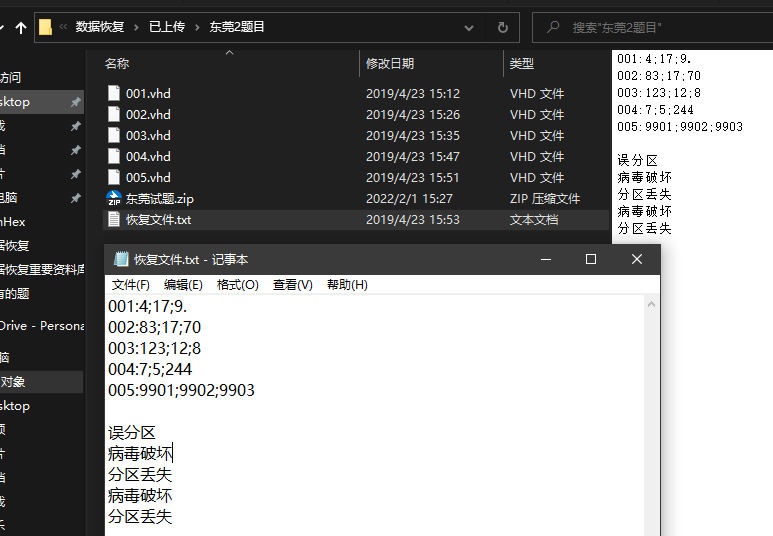Select the 恢复文件.txt document icon
773x536 pixels.
(x=114, y=219)
